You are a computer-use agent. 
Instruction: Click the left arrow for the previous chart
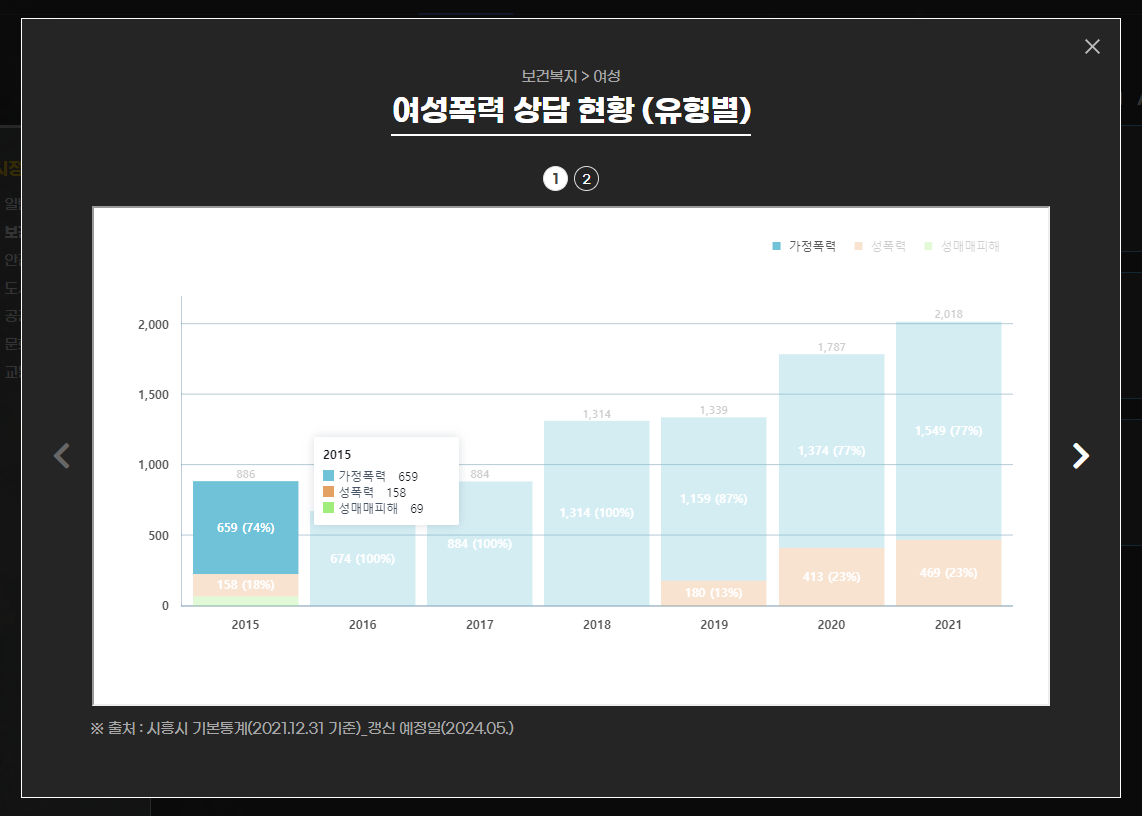[x=61, y=456]
